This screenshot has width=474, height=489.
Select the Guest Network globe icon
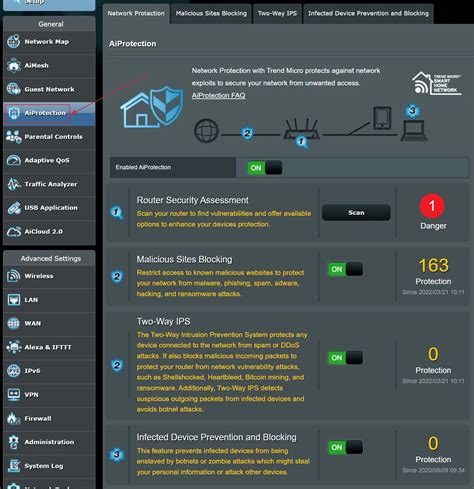(x=14, y=89)
